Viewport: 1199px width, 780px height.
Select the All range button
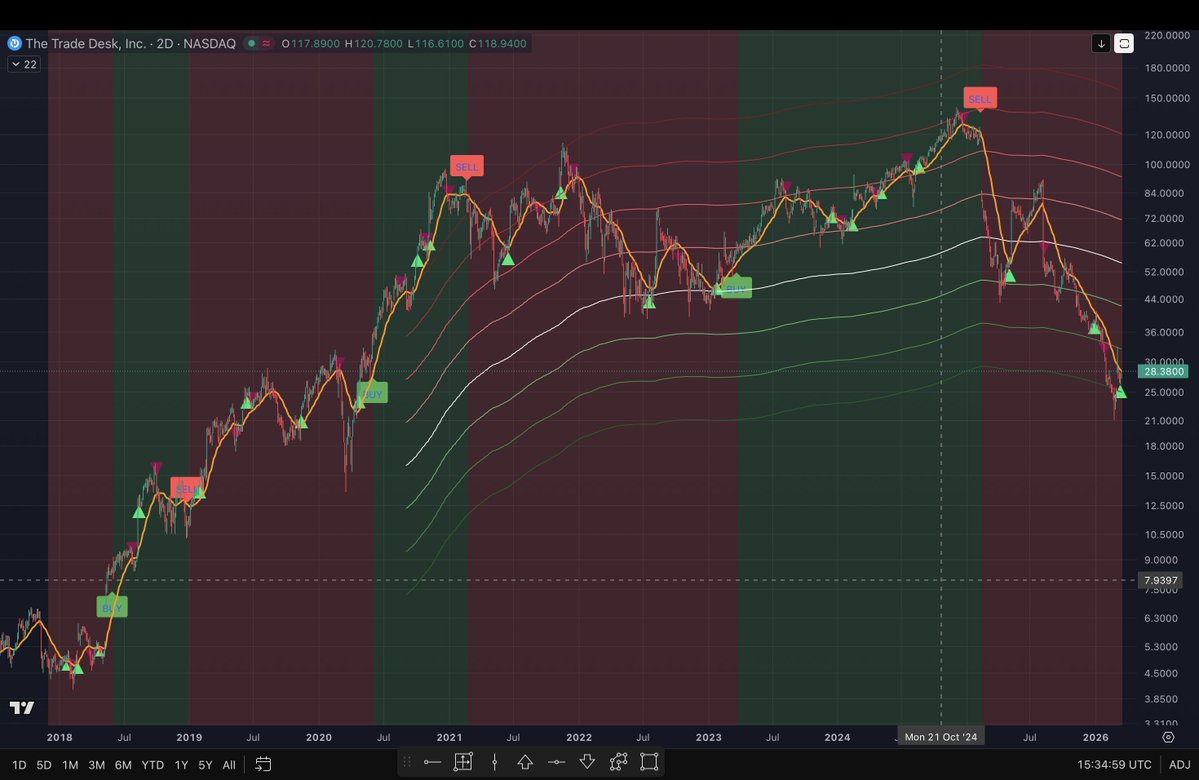click(x=229, y=765)
